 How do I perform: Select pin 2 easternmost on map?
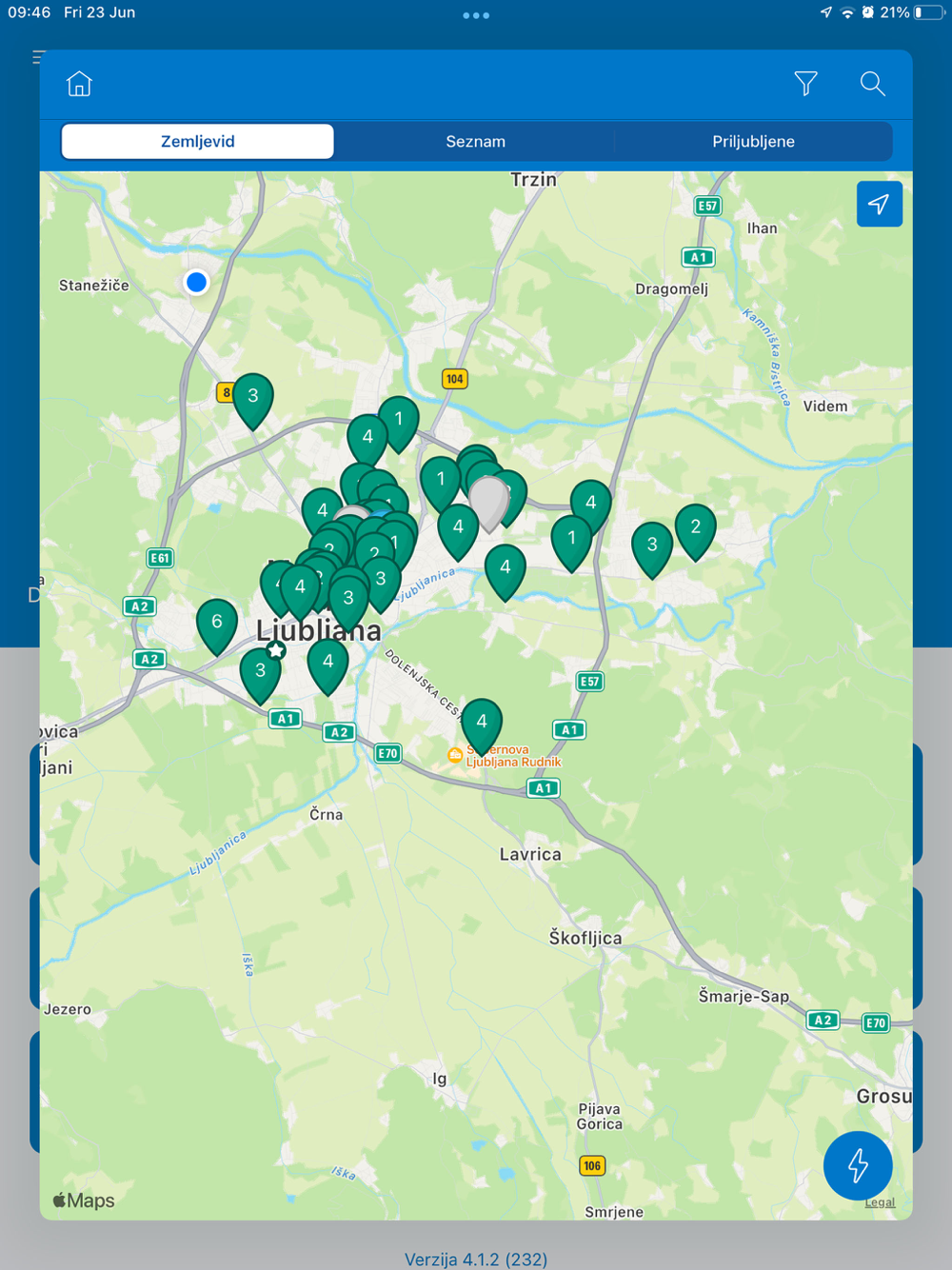(695, 531)
